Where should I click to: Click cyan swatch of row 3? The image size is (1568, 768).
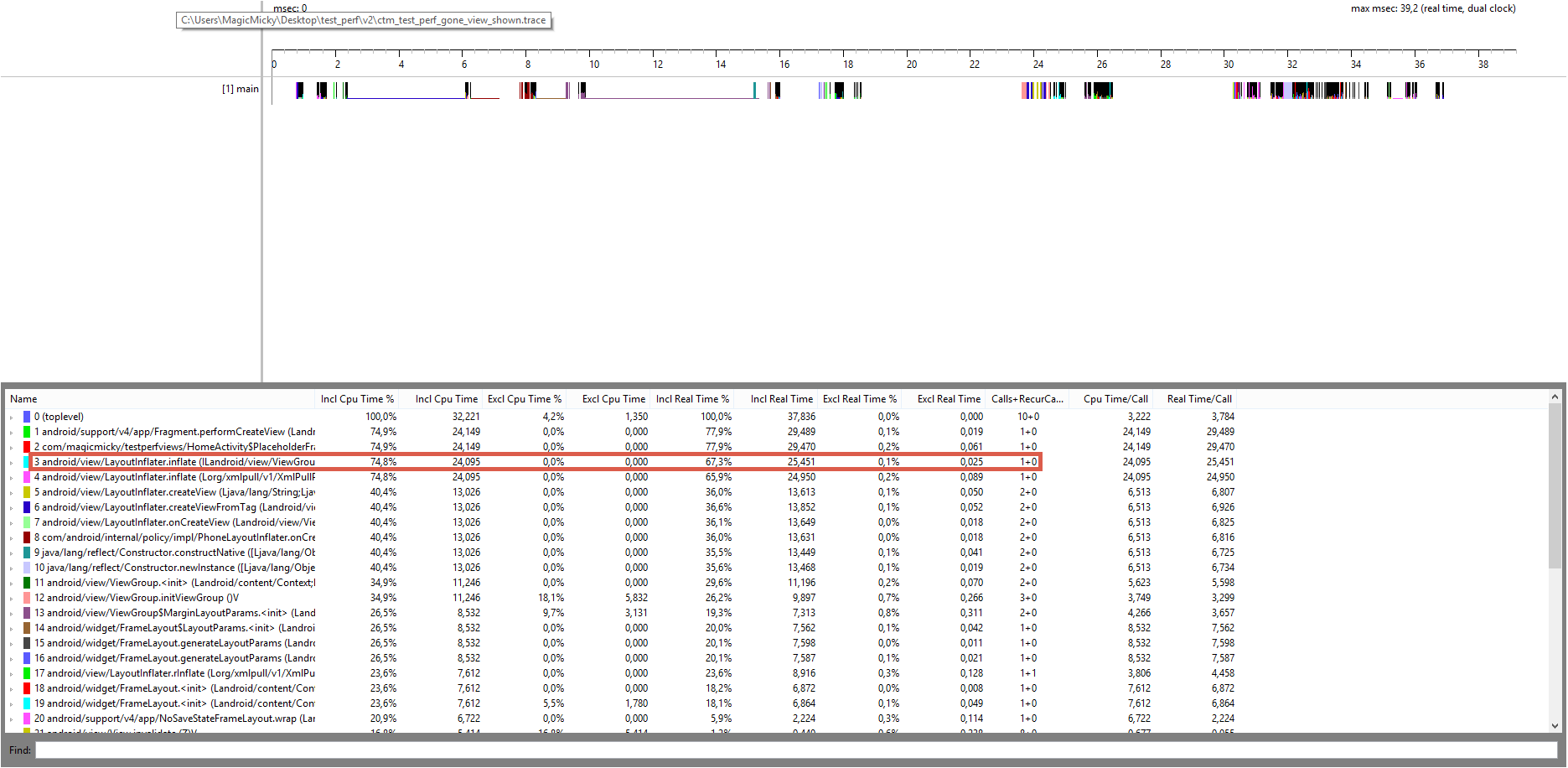(27, 462)
